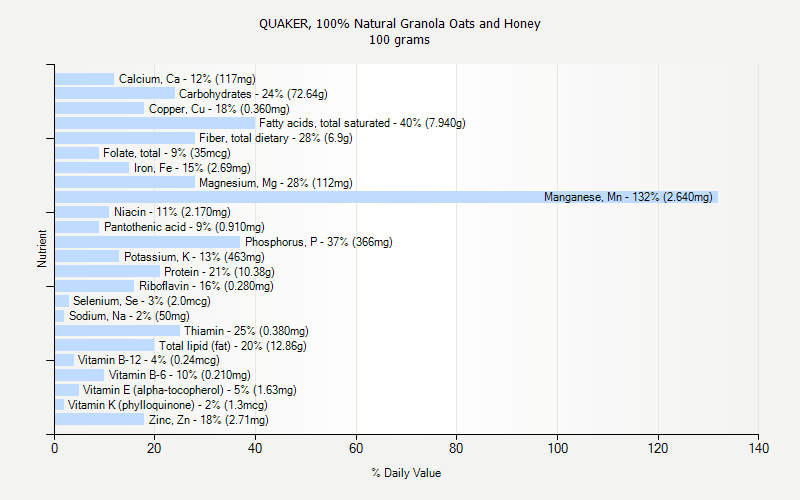Click the x-axis tick label '40'
800x500 pixels.
[x=255, y=448]
